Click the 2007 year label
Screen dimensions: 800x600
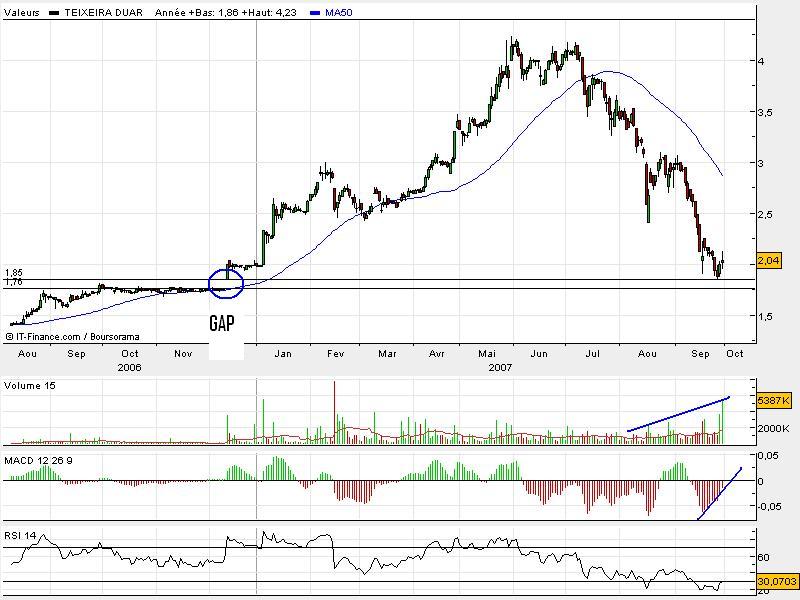click(x=500, y=367)
